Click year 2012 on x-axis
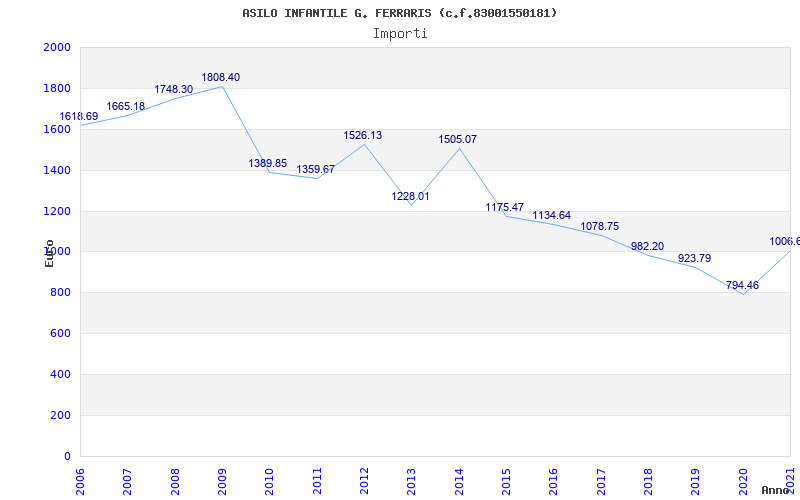This screenshot has height=500, width=800. click(x=364, y=481)
